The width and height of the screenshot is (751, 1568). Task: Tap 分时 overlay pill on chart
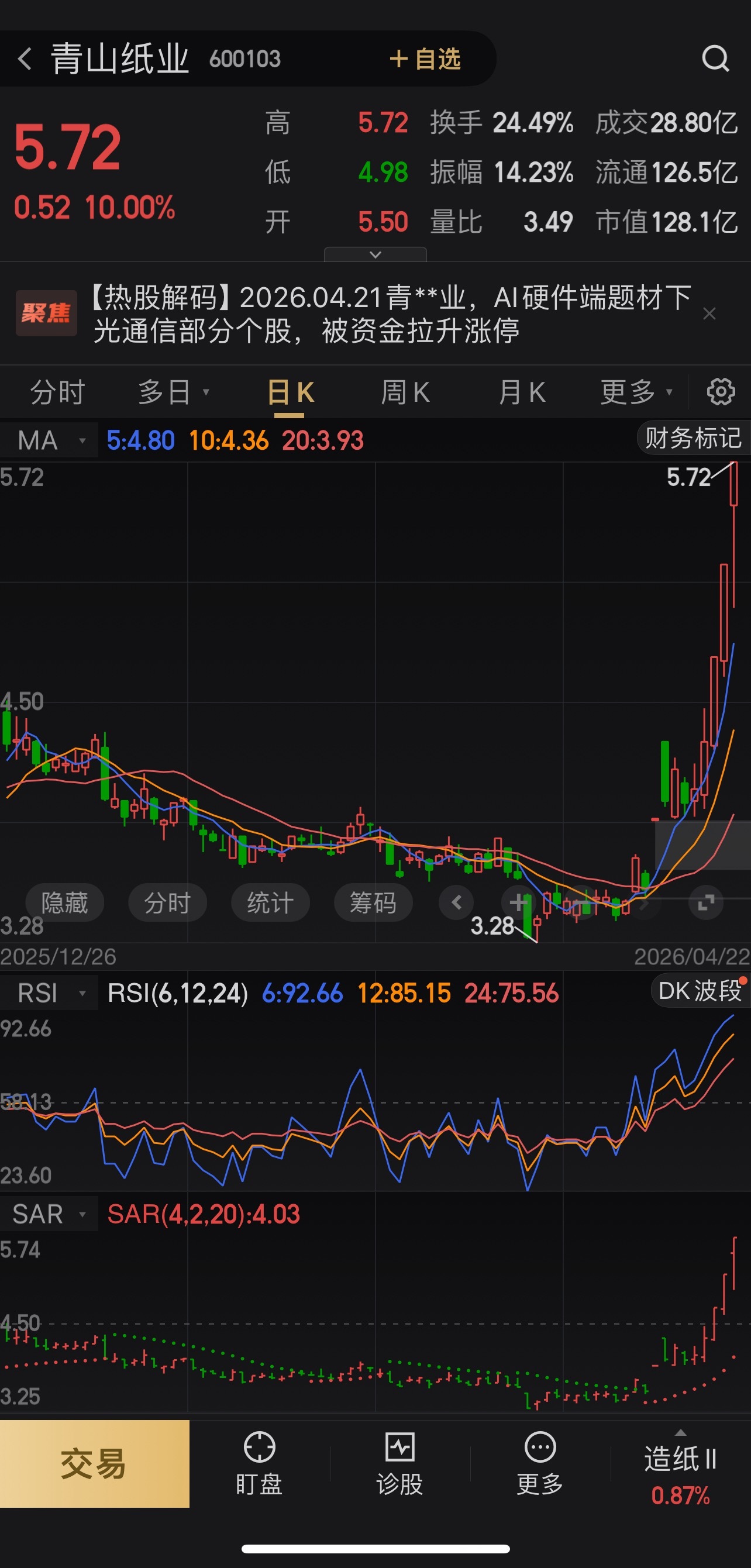(167, 902)
